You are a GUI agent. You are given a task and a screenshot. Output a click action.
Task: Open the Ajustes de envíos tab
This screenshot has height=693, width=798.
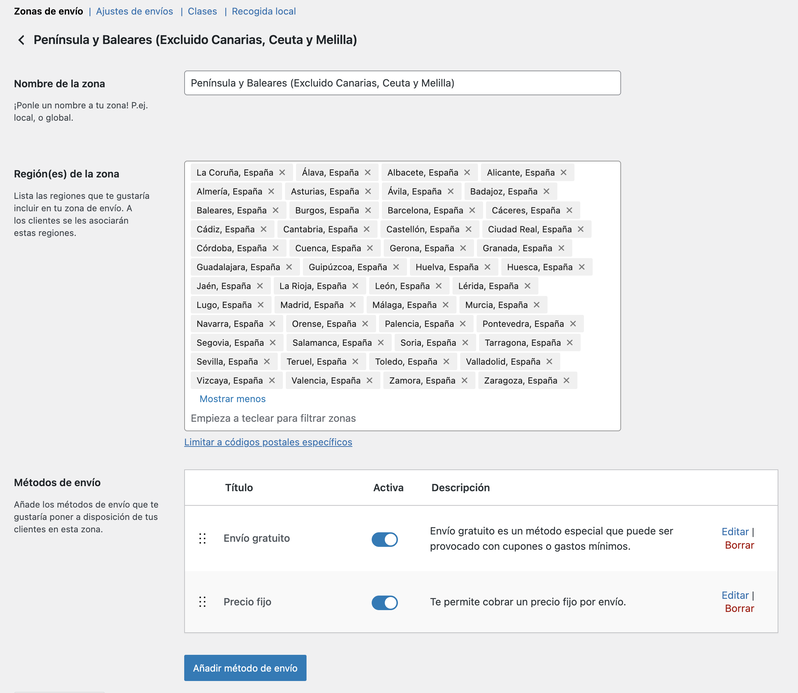click(x=134, y=11)
